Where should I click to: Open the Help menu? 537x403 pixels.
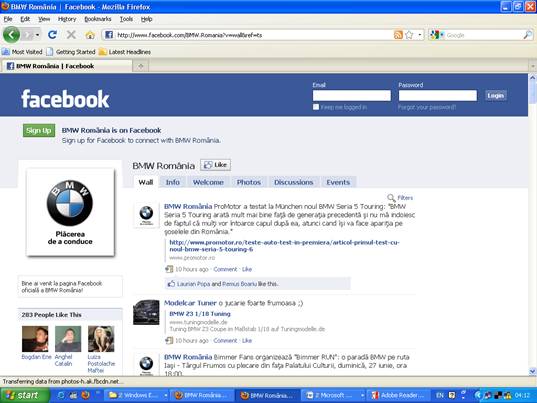click(146, 19)
